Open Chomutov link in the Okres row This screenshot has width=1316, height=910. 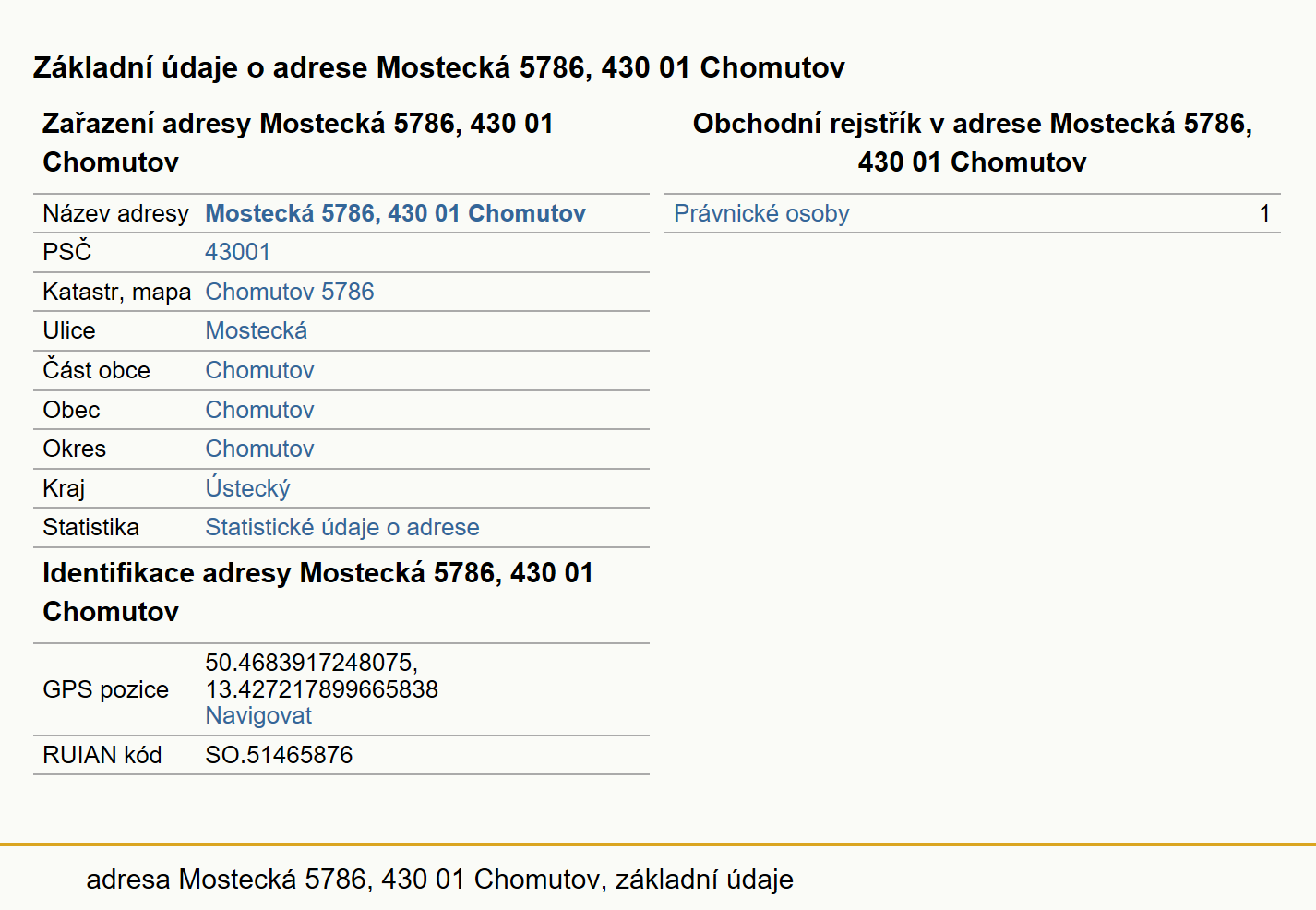coord(259,449)
